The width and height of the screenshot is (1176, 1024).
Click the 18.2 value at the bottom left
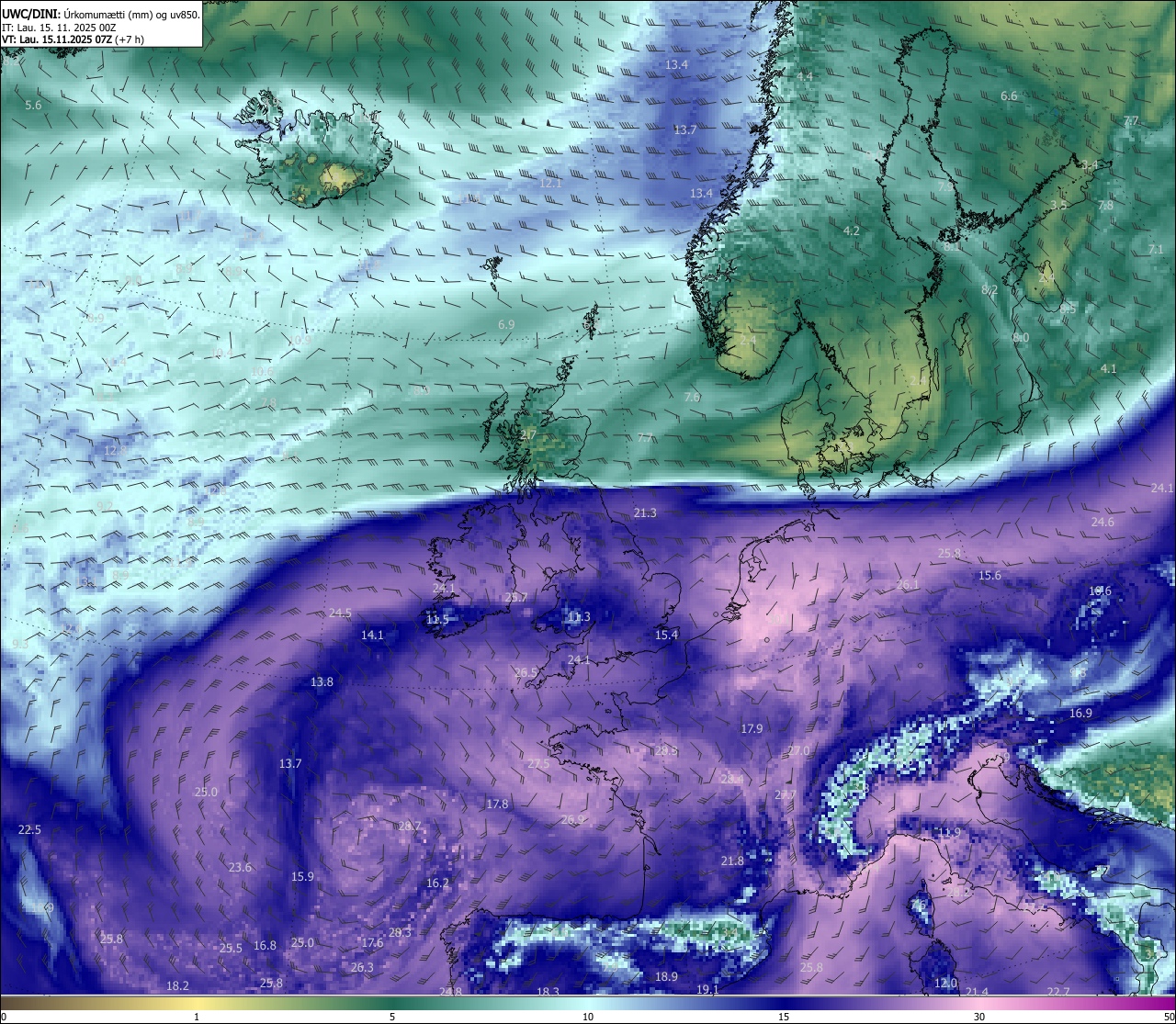tap(177, 986)
